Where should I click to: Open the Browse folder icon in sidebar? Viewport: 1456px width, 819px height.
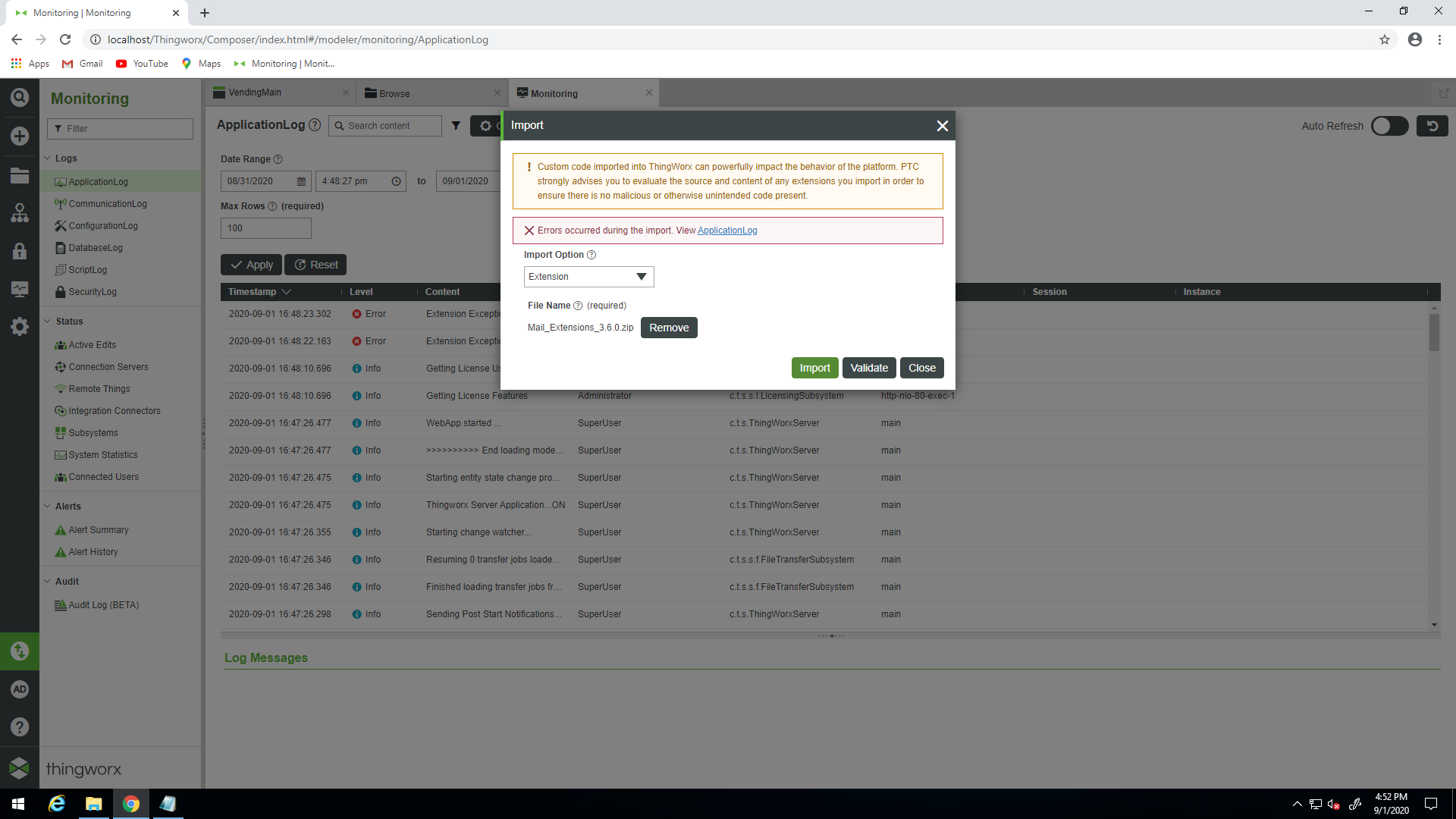tap(20, 176)
